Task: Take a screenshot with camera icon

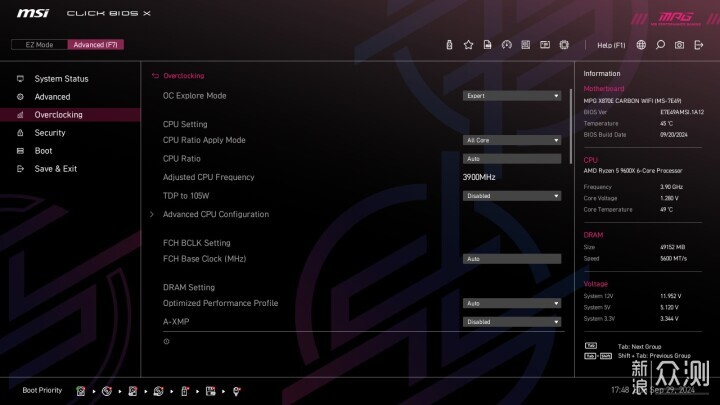Action: [x=679, y=45]
